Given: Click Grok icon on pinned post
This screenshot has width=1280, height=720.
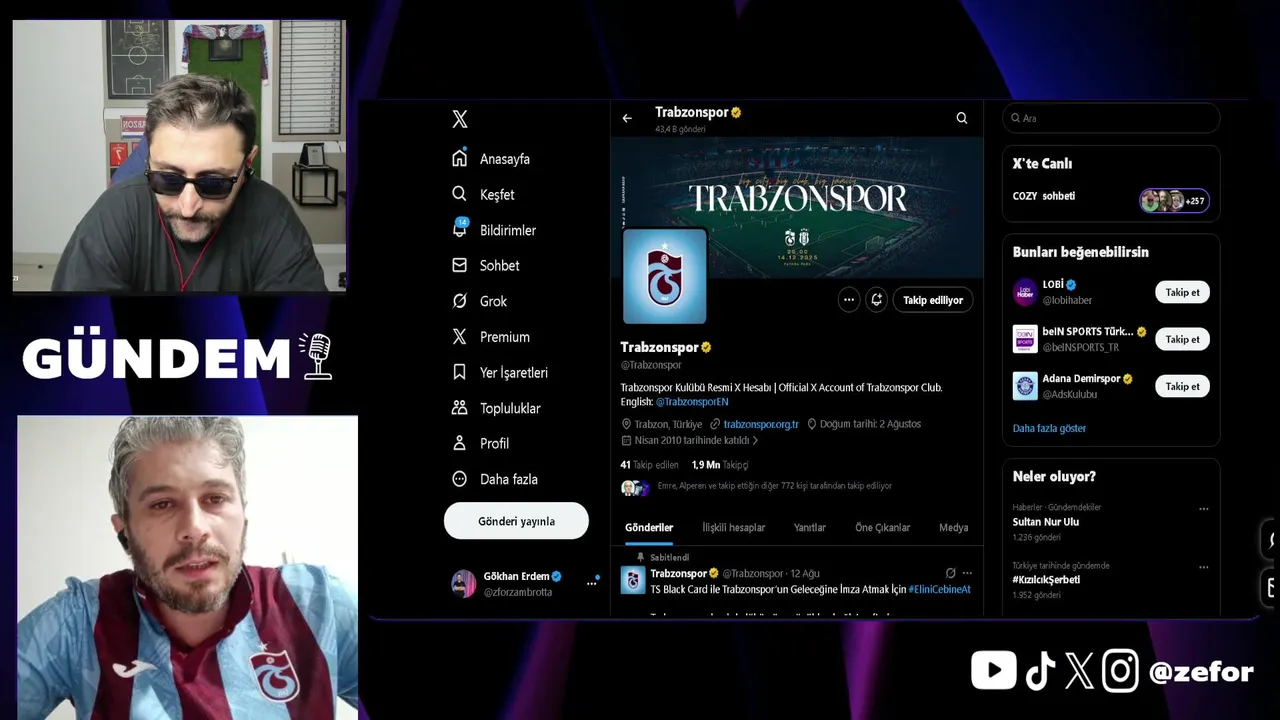Looking at the screenshot, I should click(950, 573).
